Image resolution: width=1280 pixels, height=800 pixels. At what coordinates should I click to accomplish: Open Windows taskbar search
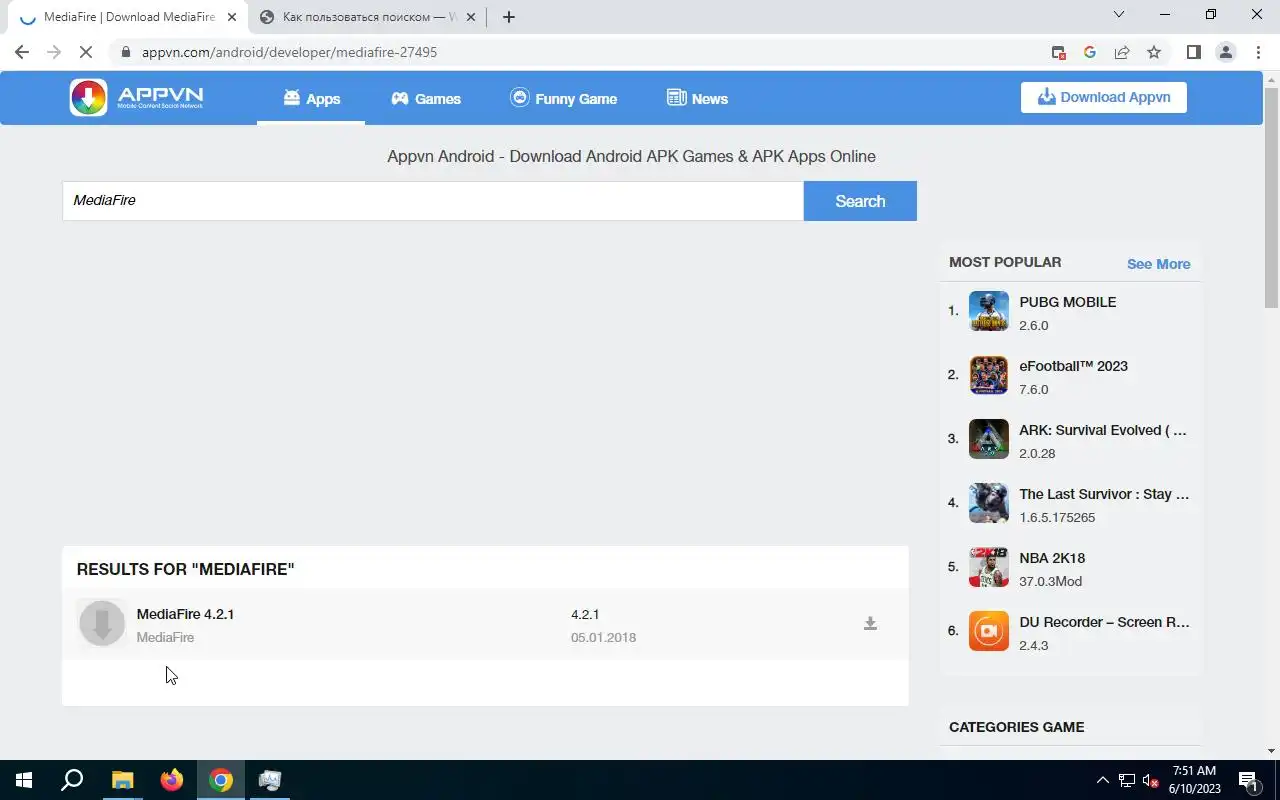pyautogui.click(x=72, y=780)
